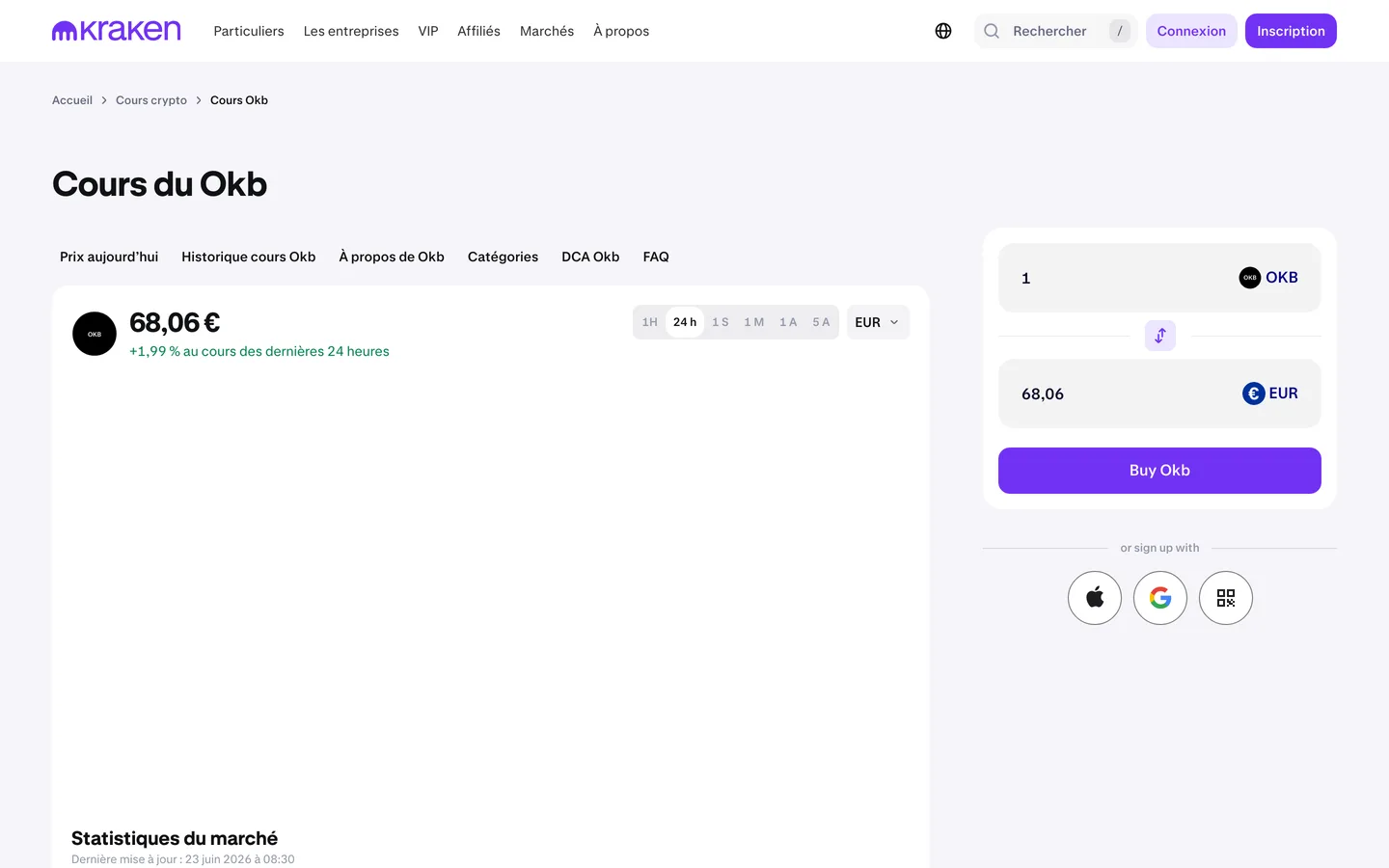The image size is (1389, 868).
Task: Select the 1 A chart range
Action: [788, 322]
